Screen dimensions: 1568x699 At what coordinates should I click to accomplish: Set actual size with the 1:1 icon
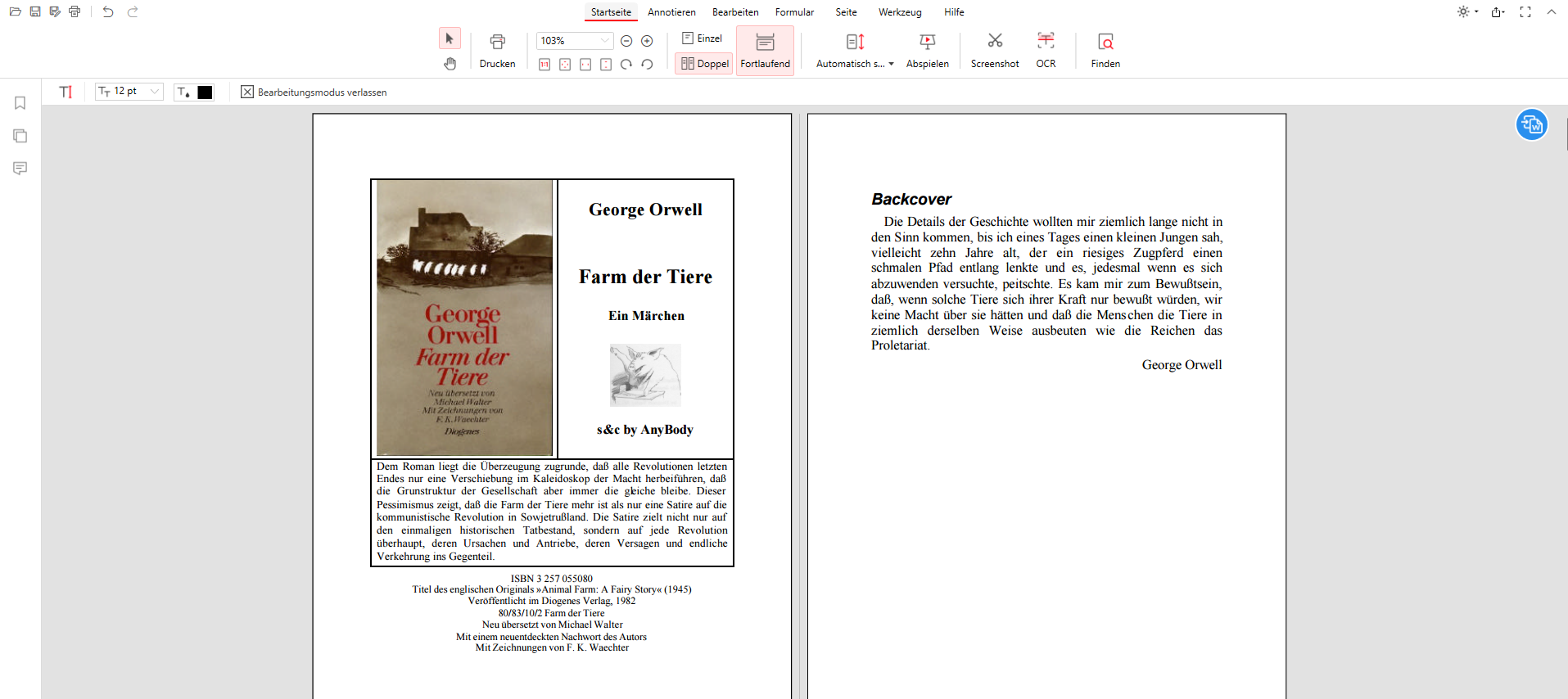pos(545,65)
